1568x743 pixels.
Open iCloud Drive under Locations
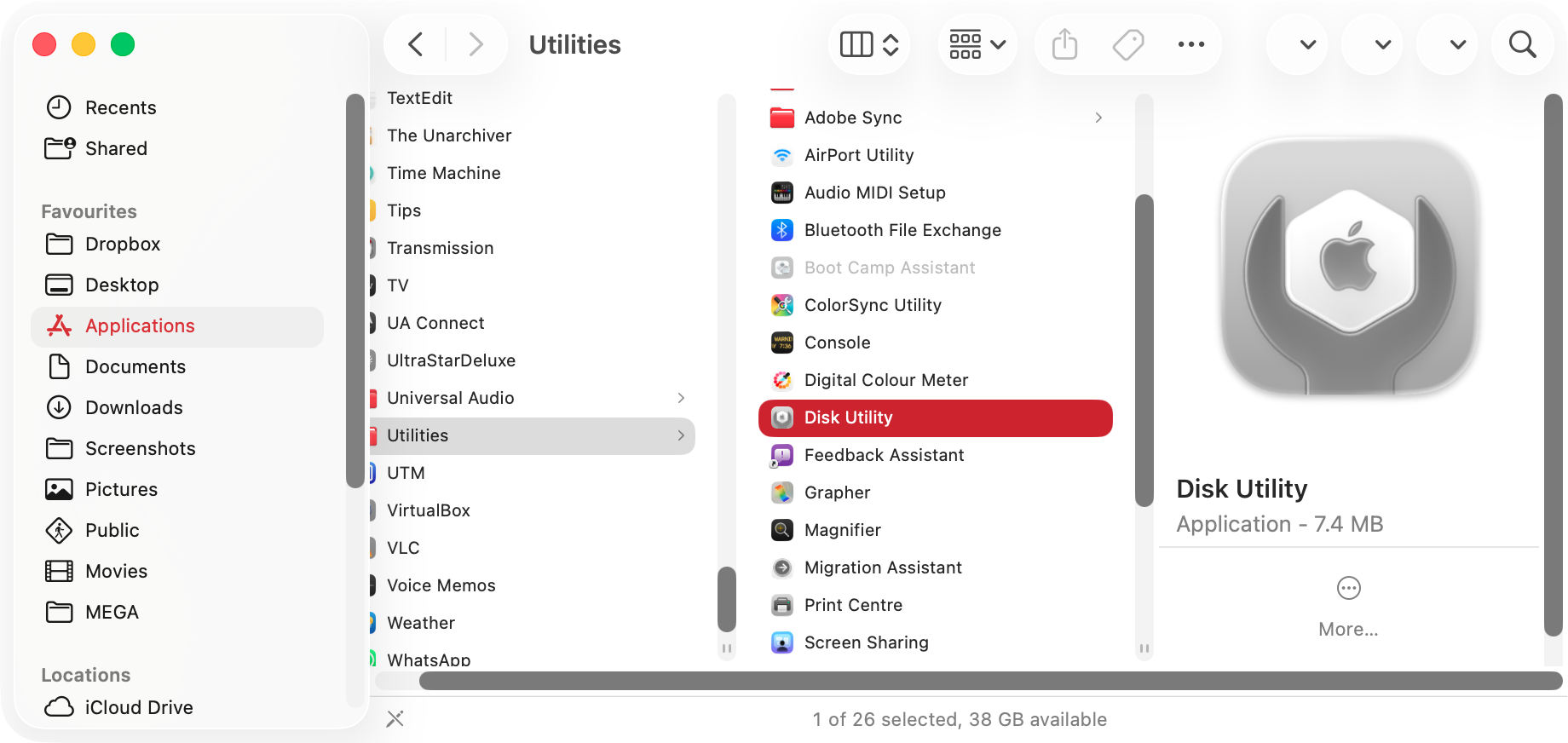click(177, 707)
